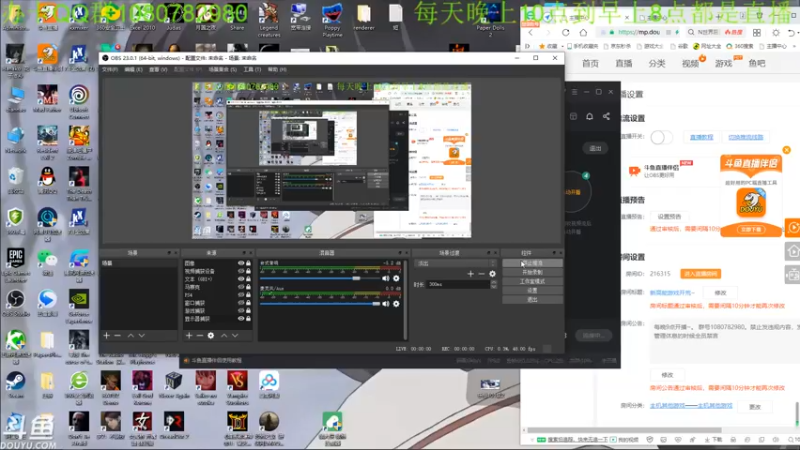Toggle visibility of the PS4 source
The height and width of the screenshot is (450, 800).
[241, 295]
